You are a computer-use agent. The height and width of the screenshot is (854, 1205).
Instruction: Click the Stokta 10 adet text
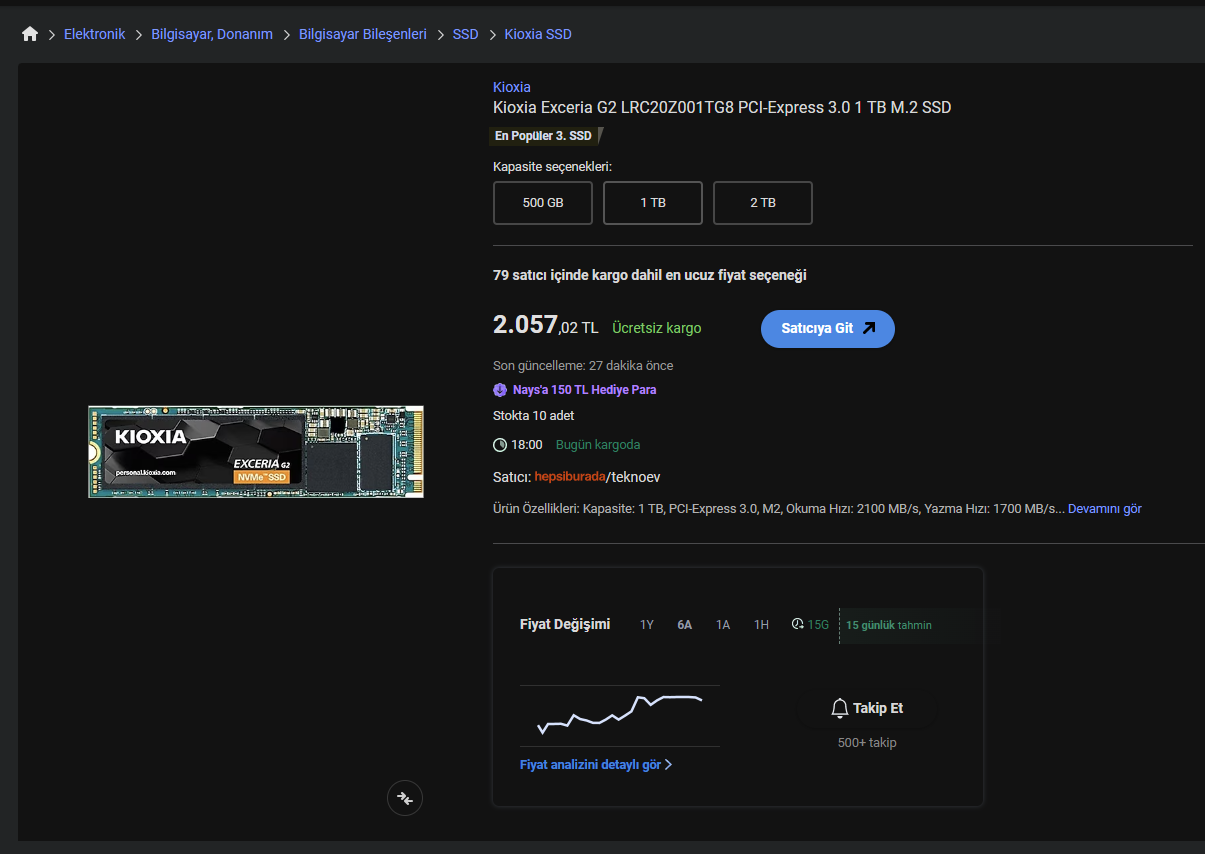[x=534, y=416]
